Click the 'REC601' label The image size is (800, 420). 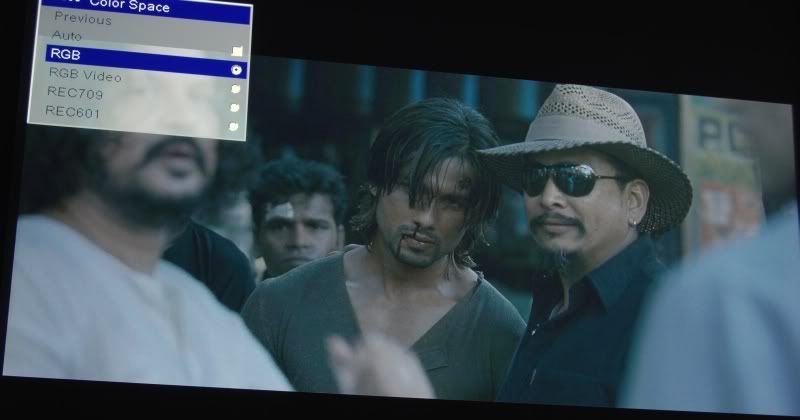tap(72, 112)
